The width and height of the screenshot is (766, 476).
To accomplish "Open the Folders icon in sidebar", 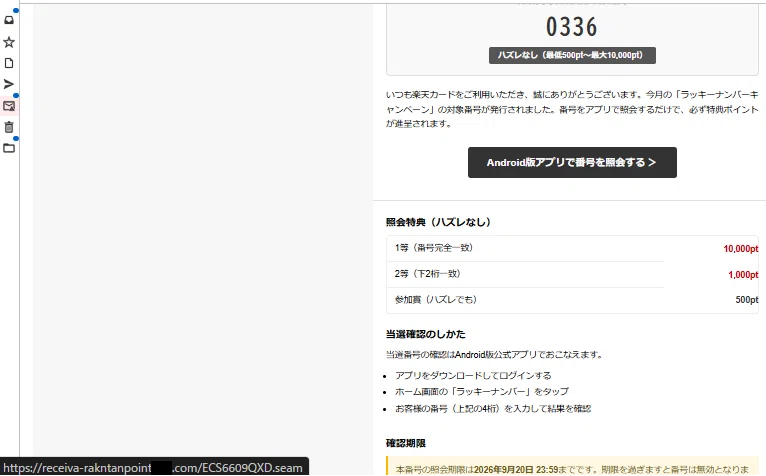I will 9,148.
